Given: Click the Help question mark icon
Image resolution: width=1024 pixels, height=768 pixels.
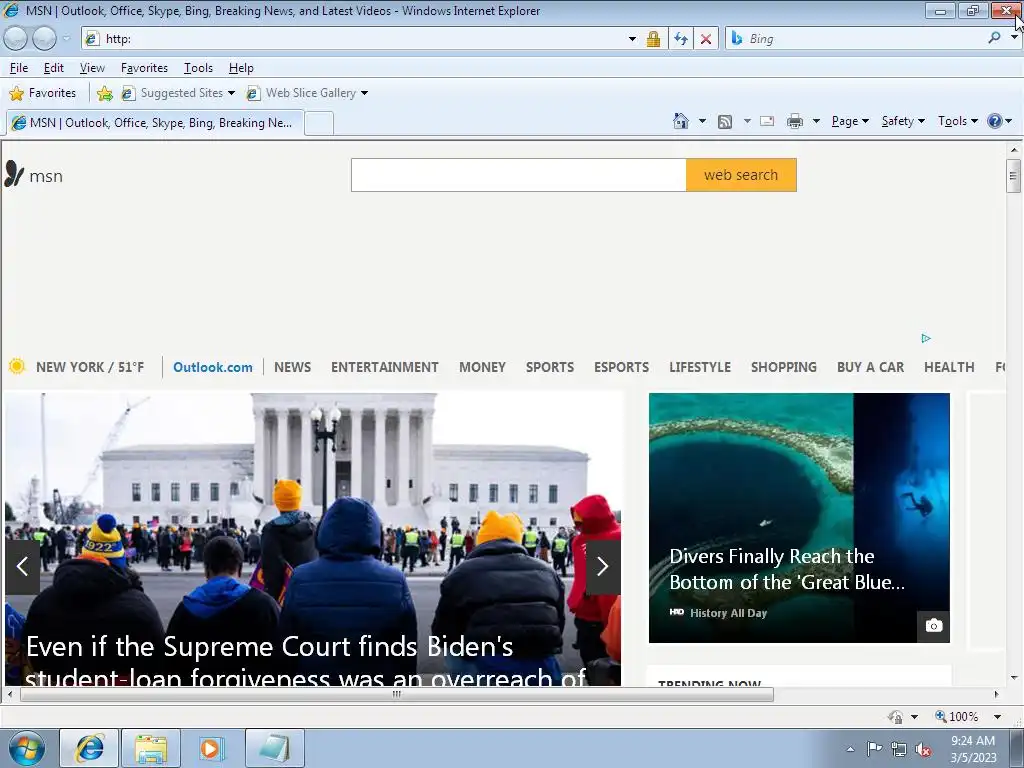Looking at the screenshot, I should [x=995, y=121].
